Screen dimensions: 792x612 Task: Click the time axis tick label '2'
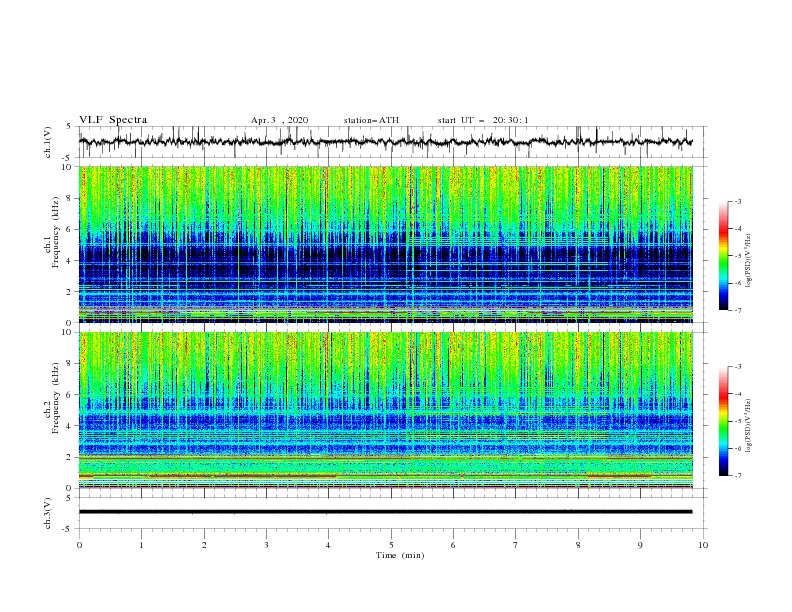coord(204,545)
